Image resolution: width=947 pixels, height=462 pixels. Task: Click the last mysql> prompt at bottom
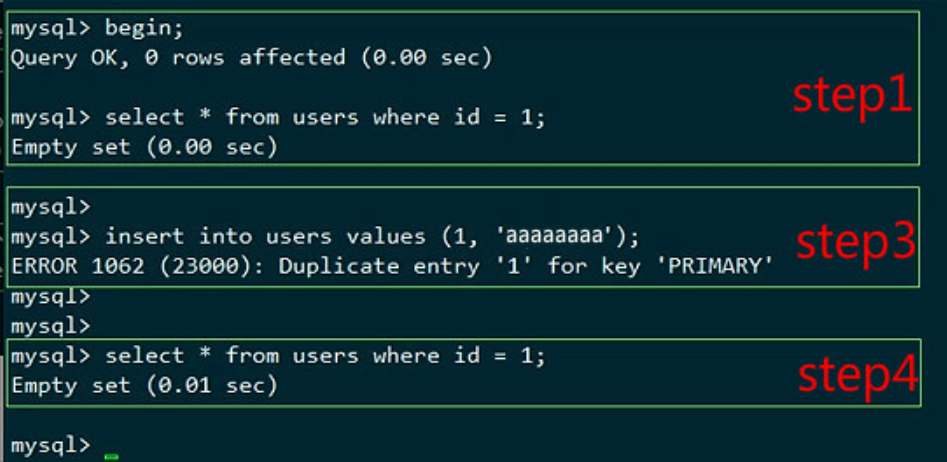tap(51, 444)
